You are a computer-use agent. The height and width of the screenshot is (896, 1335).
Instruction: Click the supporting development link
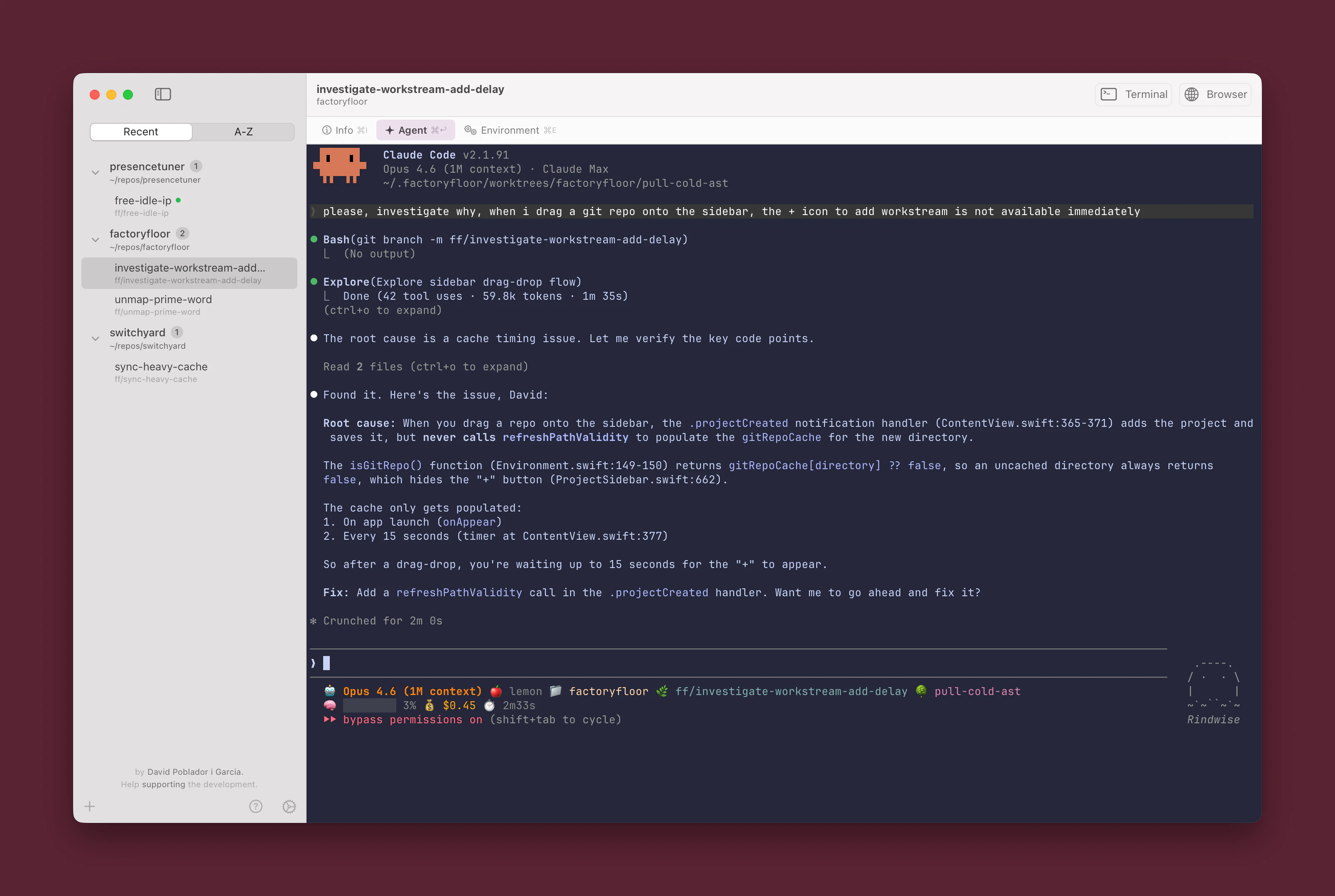(x=163, y=784)
